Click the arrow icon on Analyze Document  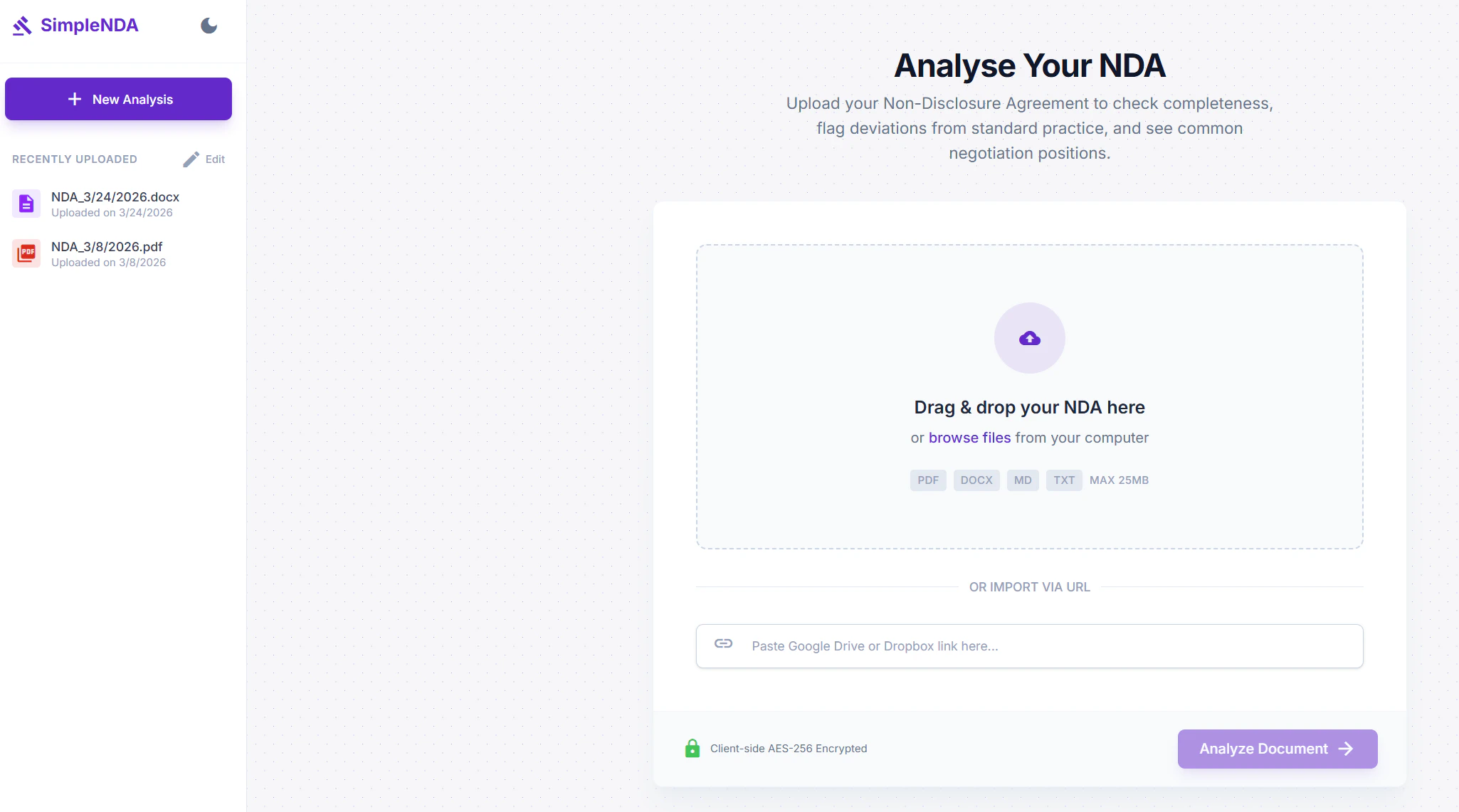(x=1345, y=749)
